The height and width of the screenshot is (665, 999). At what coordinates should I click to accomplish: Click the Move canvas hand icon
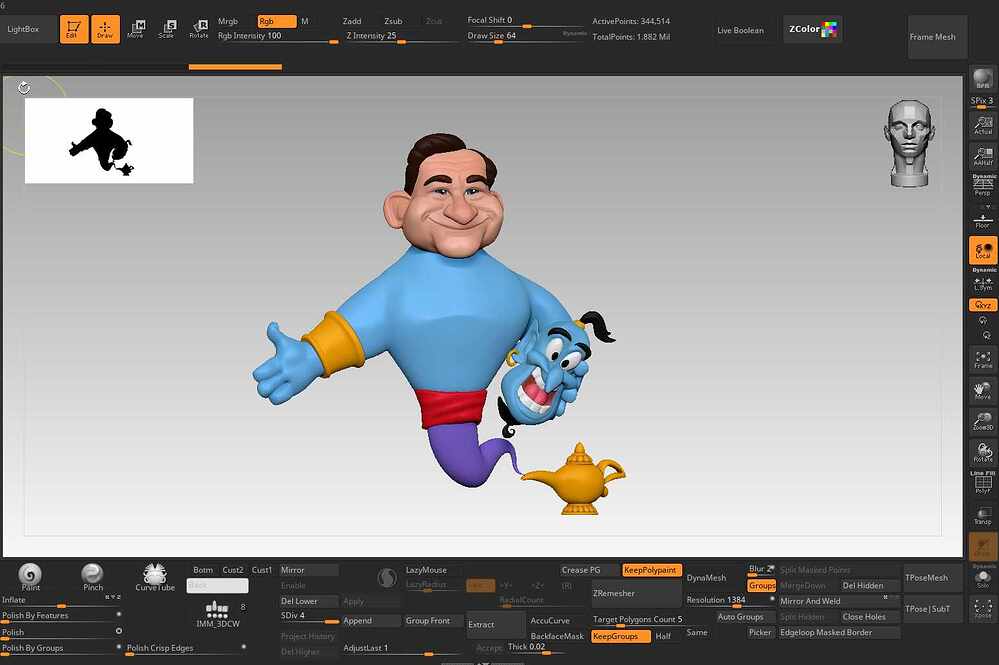[x=983, y=390]
